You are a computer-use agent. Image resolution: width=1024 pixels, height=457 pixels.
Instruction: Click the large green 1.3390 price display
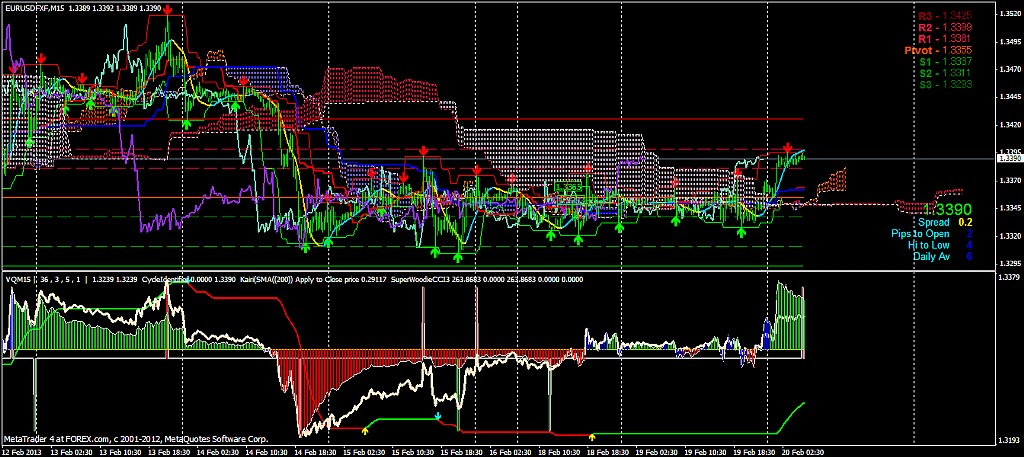pos(947,210)
